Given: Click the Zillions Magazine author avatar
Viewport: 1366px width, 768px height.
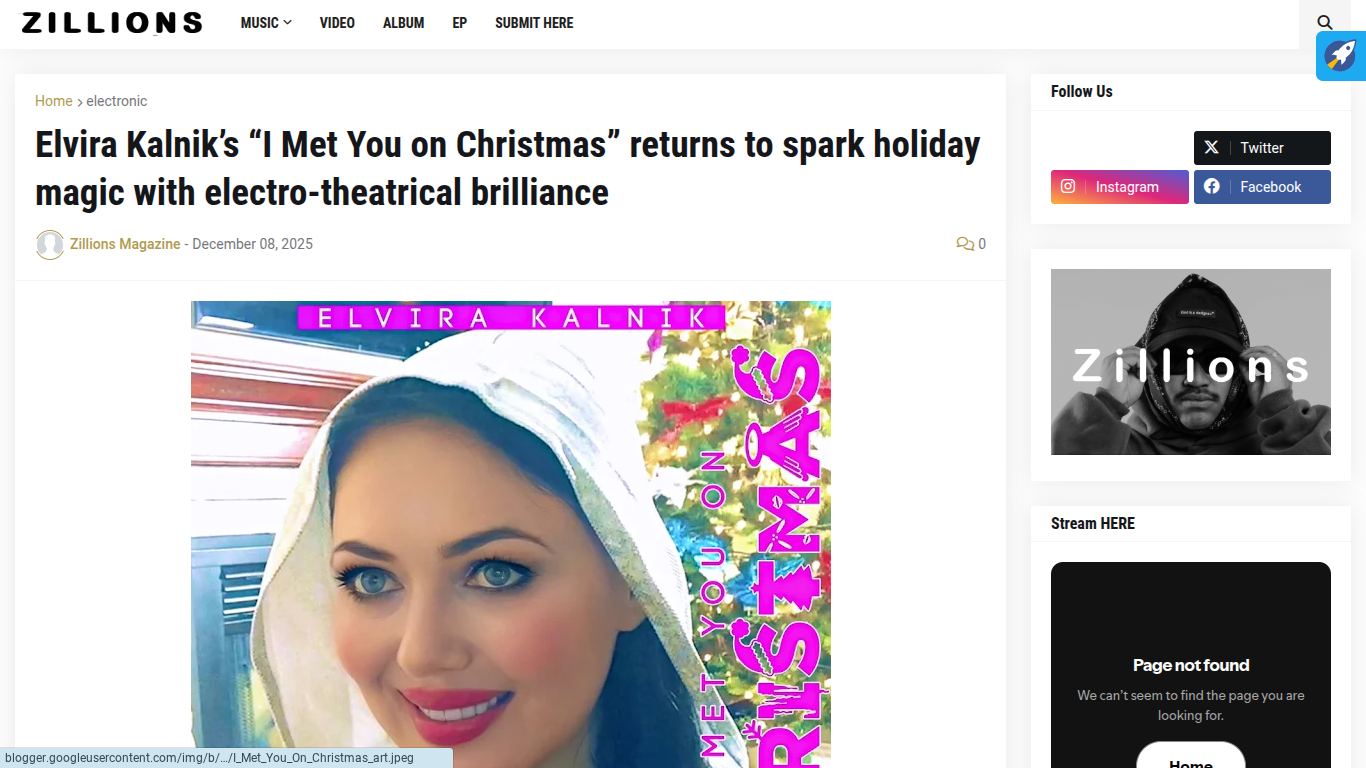Looking at the screenshot, I should click(x=50, y=245).
